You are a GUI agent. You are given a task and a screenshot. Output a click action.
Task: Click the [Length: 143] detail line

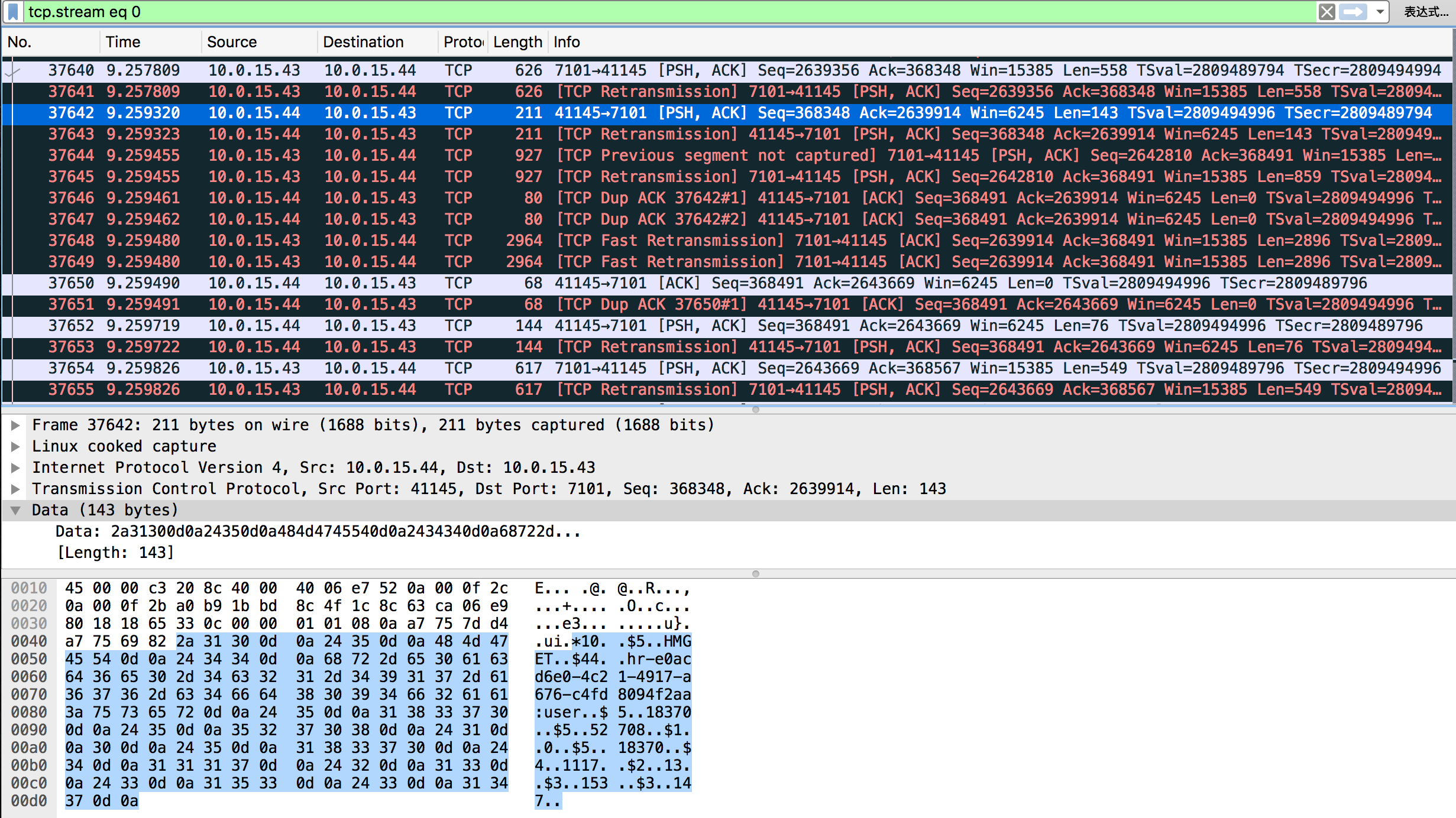(x=115, y=553)
